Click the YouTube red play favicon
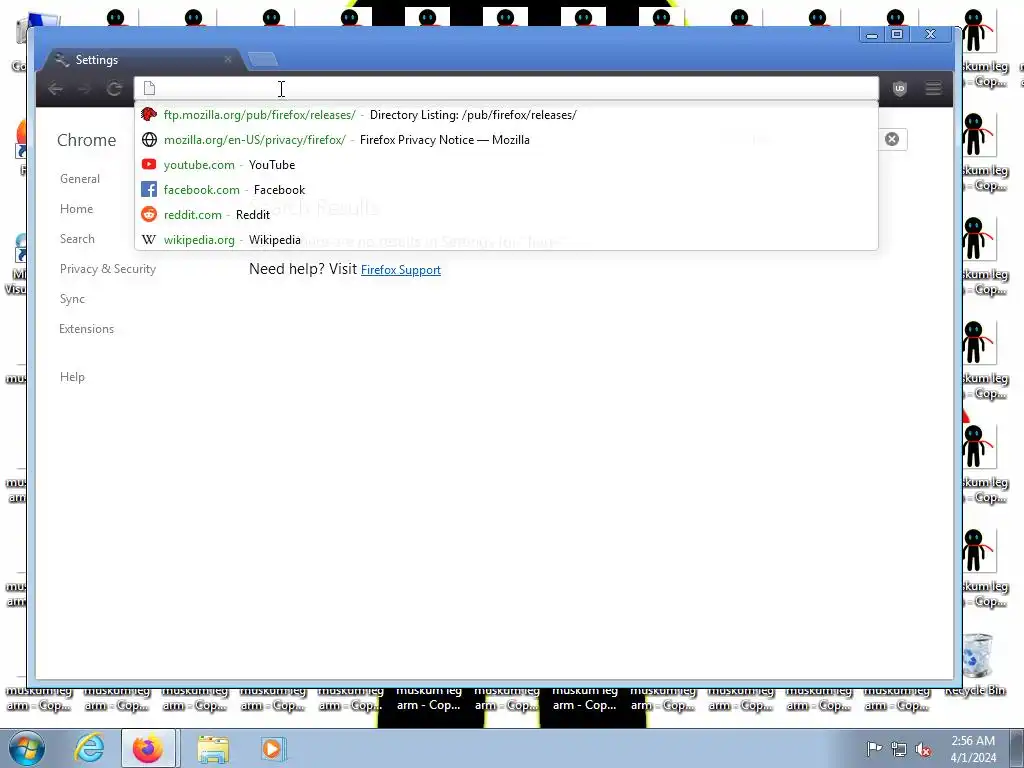 pos(149,165)
